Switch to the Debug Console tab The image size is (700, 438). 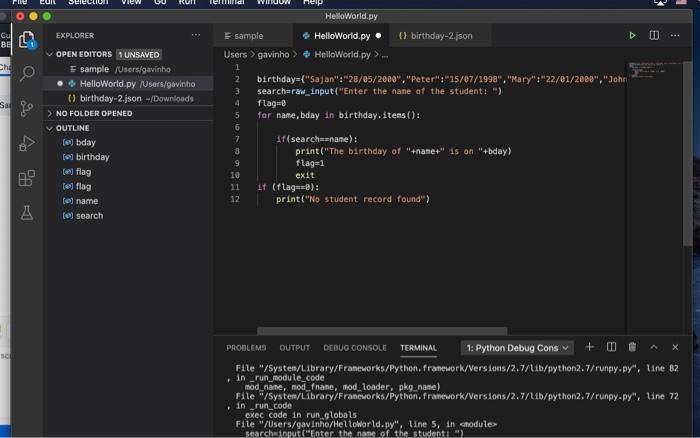(355, 348)
